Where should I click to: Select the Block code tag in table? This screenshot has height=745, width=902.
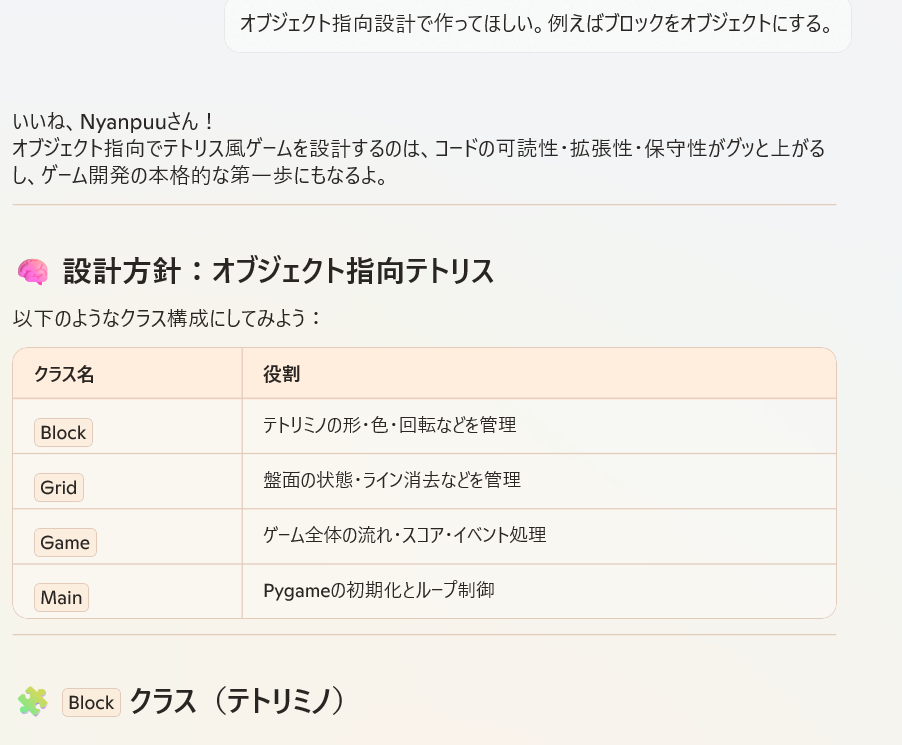tap(63, 433)
